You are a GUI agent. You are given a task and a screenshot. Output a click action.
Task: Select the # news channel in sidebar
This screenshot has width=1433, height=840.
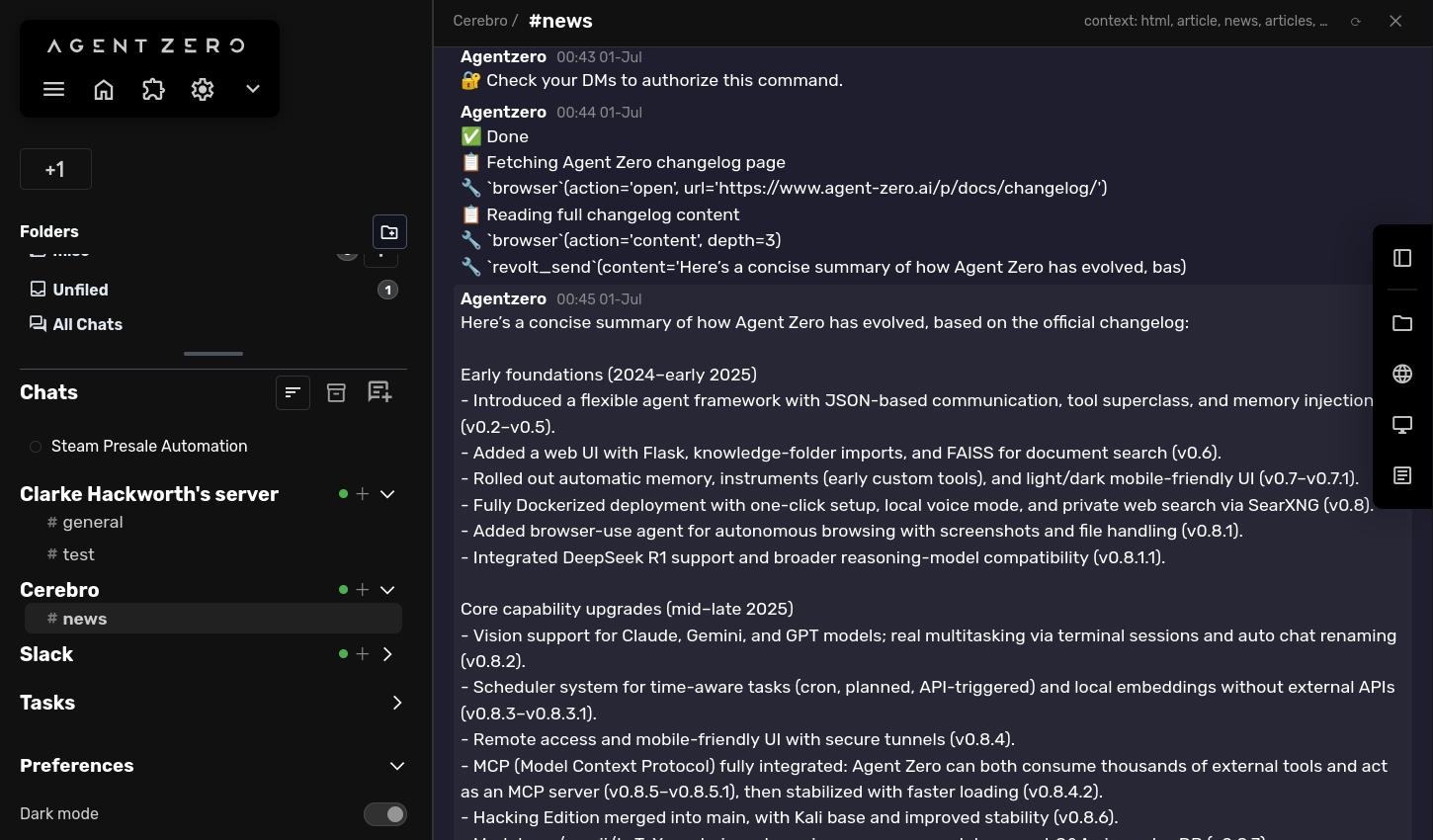(213, 619)
